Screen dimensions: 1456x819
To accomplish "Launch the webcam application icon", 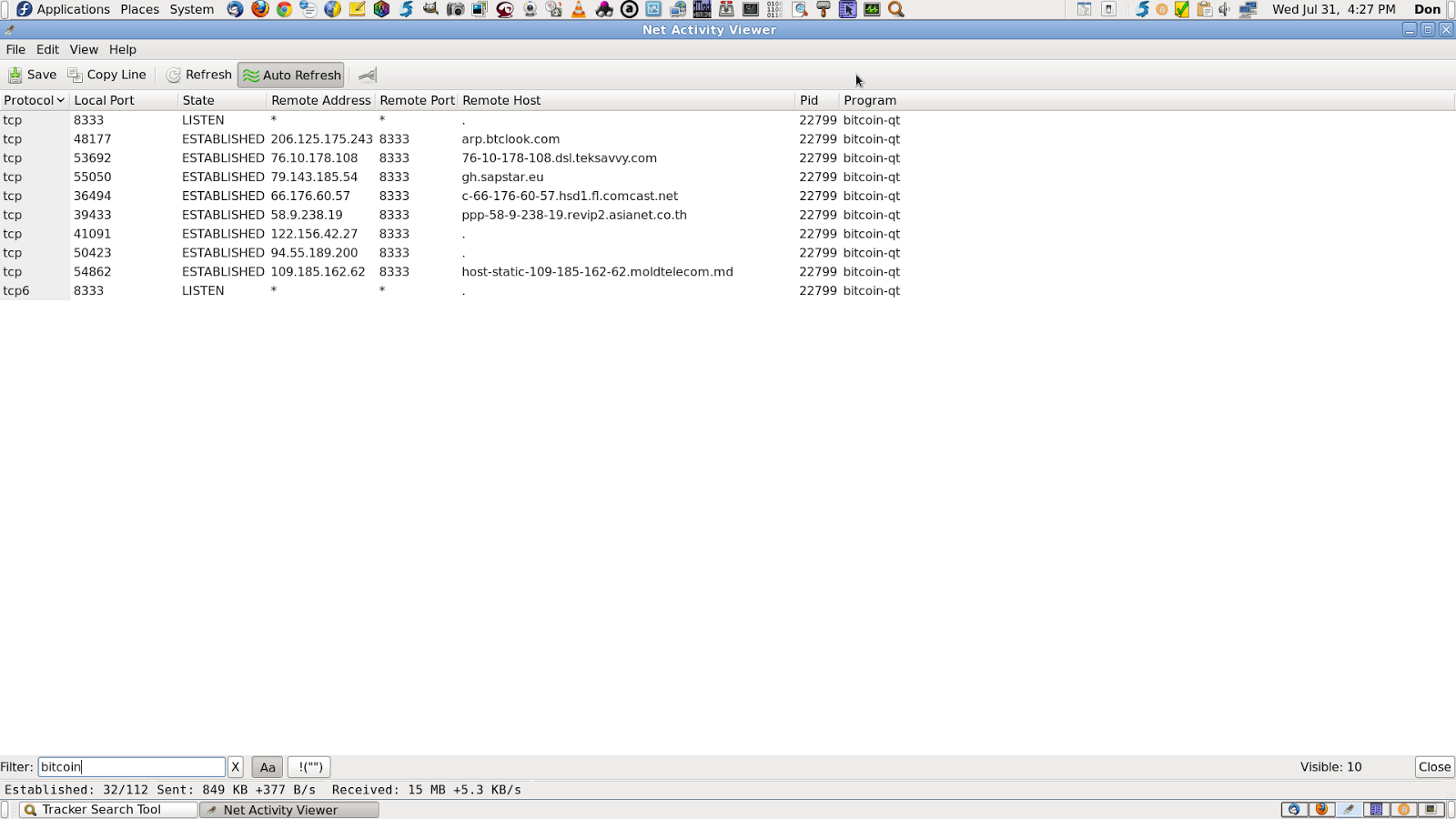I will (x=530, y=9).
